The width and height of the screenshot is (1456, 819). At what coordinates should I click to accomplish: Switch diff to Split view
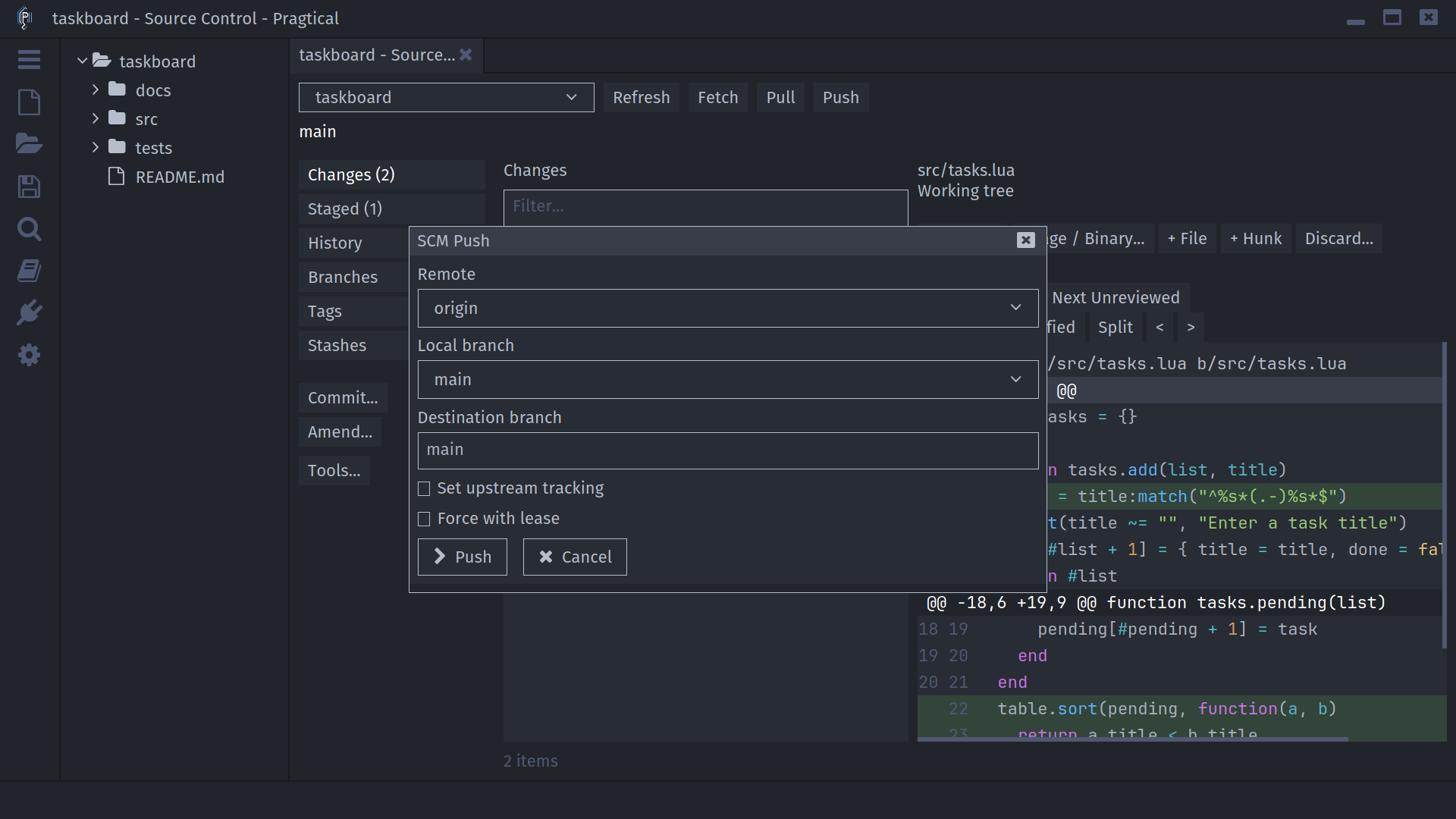1115,327
